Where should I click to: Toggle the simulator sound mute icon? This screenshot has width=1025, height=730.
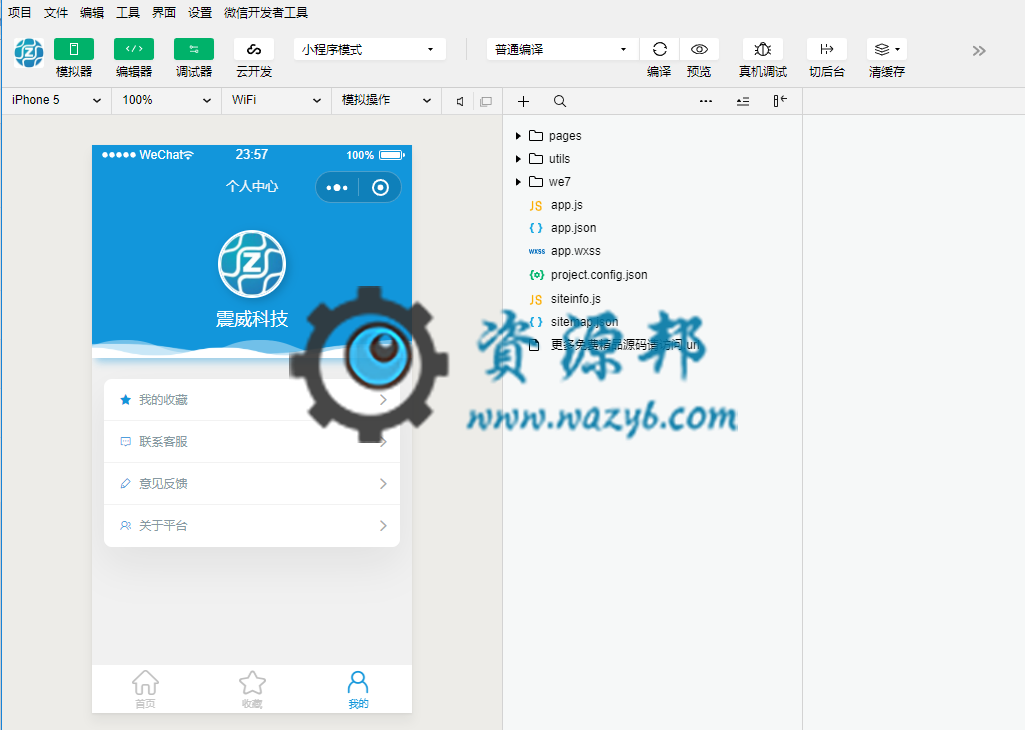460,101
